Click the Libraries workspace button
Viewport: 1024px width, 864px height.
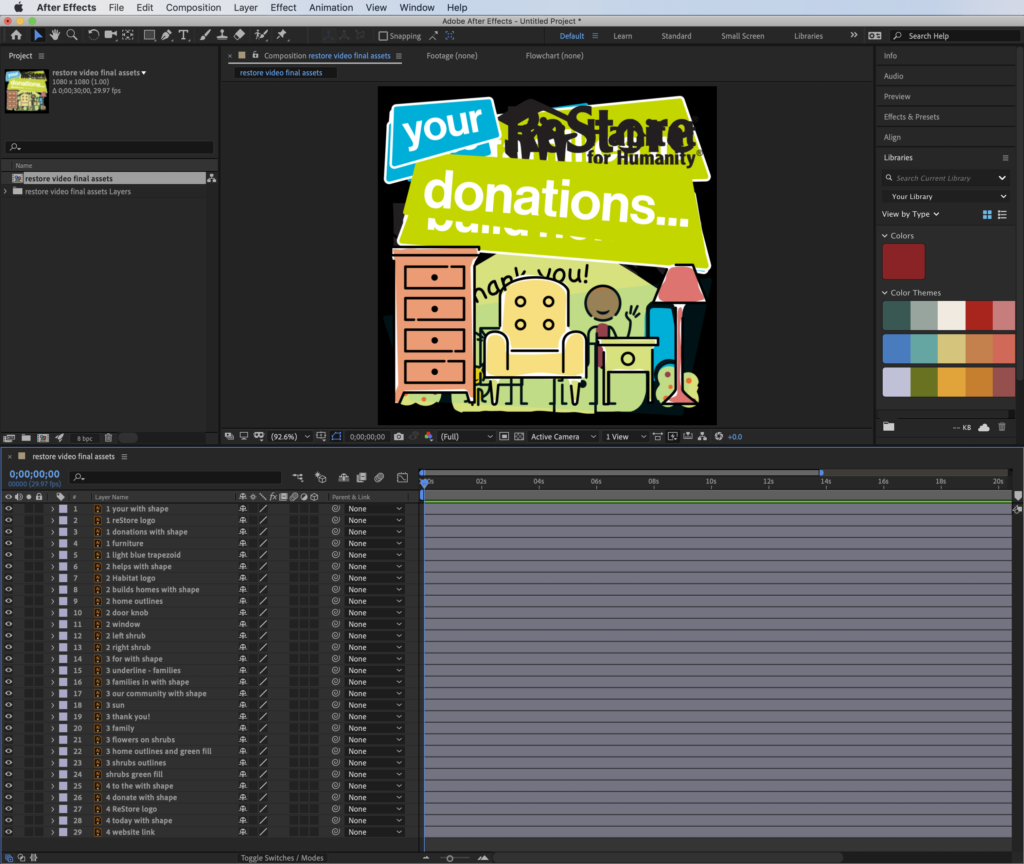click(x=808, y=35)
